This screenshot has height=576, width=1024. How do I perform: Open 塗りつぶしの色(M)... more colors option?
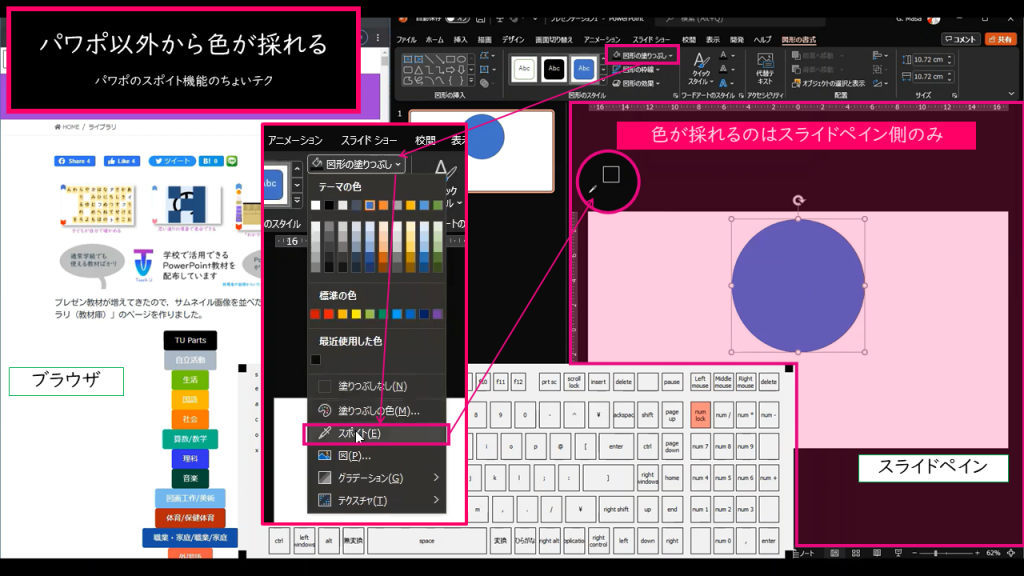376,411
